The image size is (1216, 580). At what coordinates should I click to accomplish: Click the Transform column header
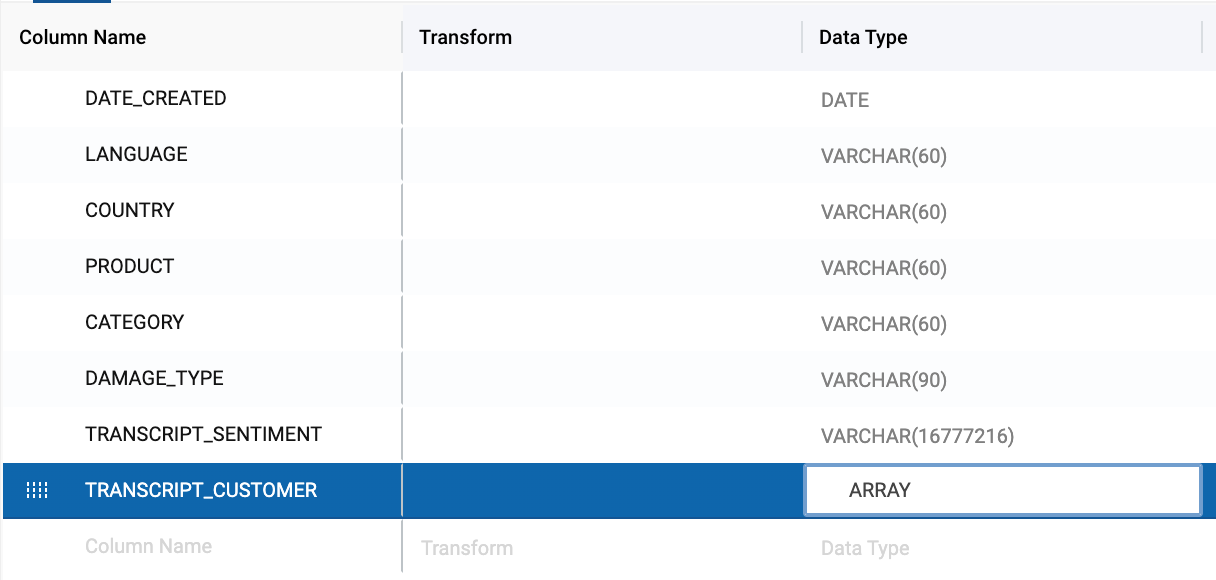(x=466, y=37)
